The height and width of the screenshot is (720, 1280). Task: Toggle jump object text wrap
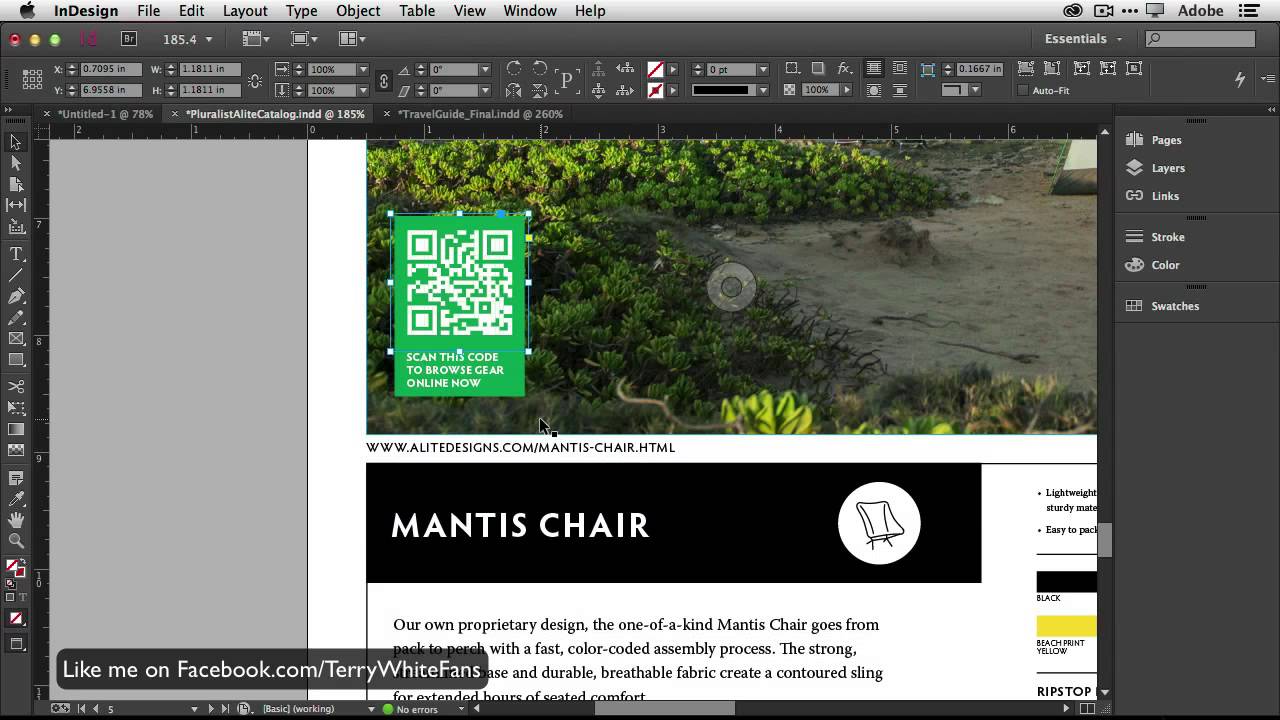[900, 90]
